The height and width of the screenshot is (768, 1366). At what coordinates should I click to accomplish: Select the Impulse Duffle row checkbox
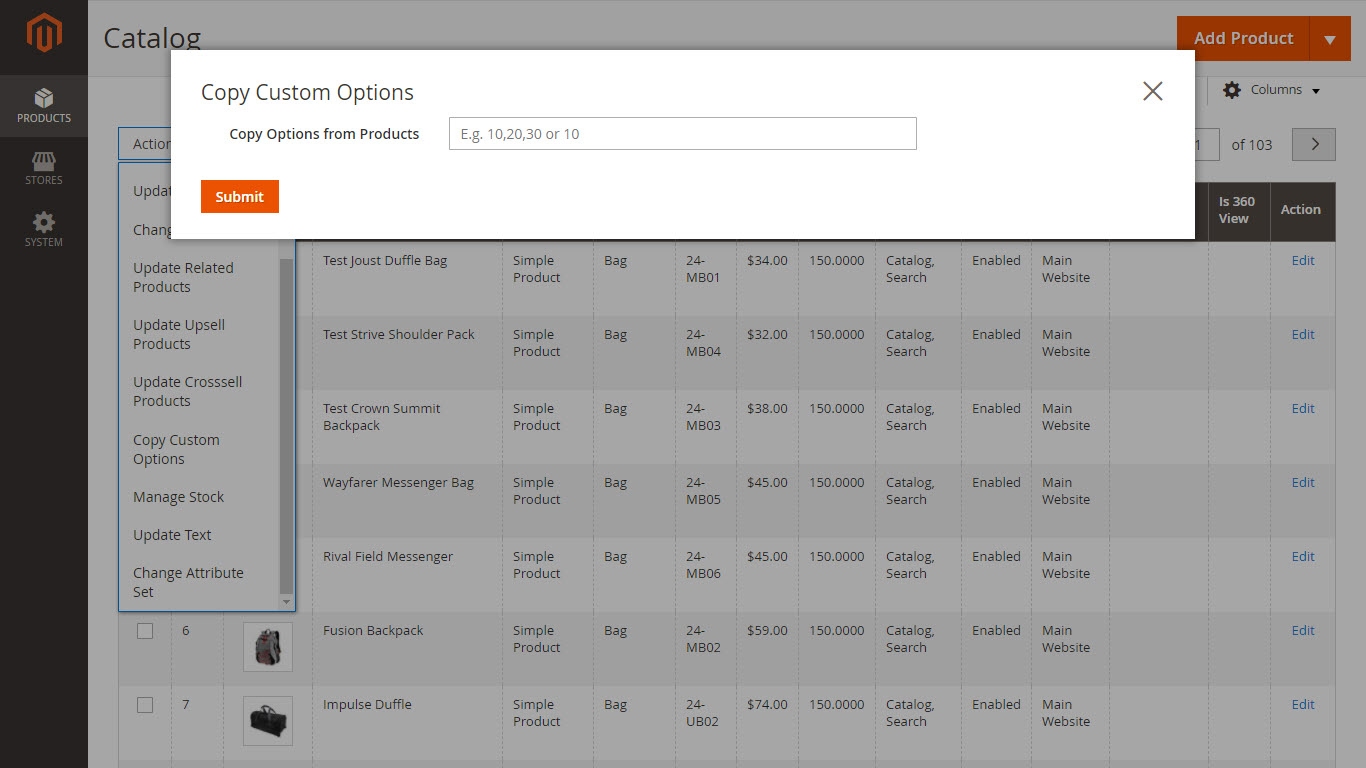(x=145, y=705)
